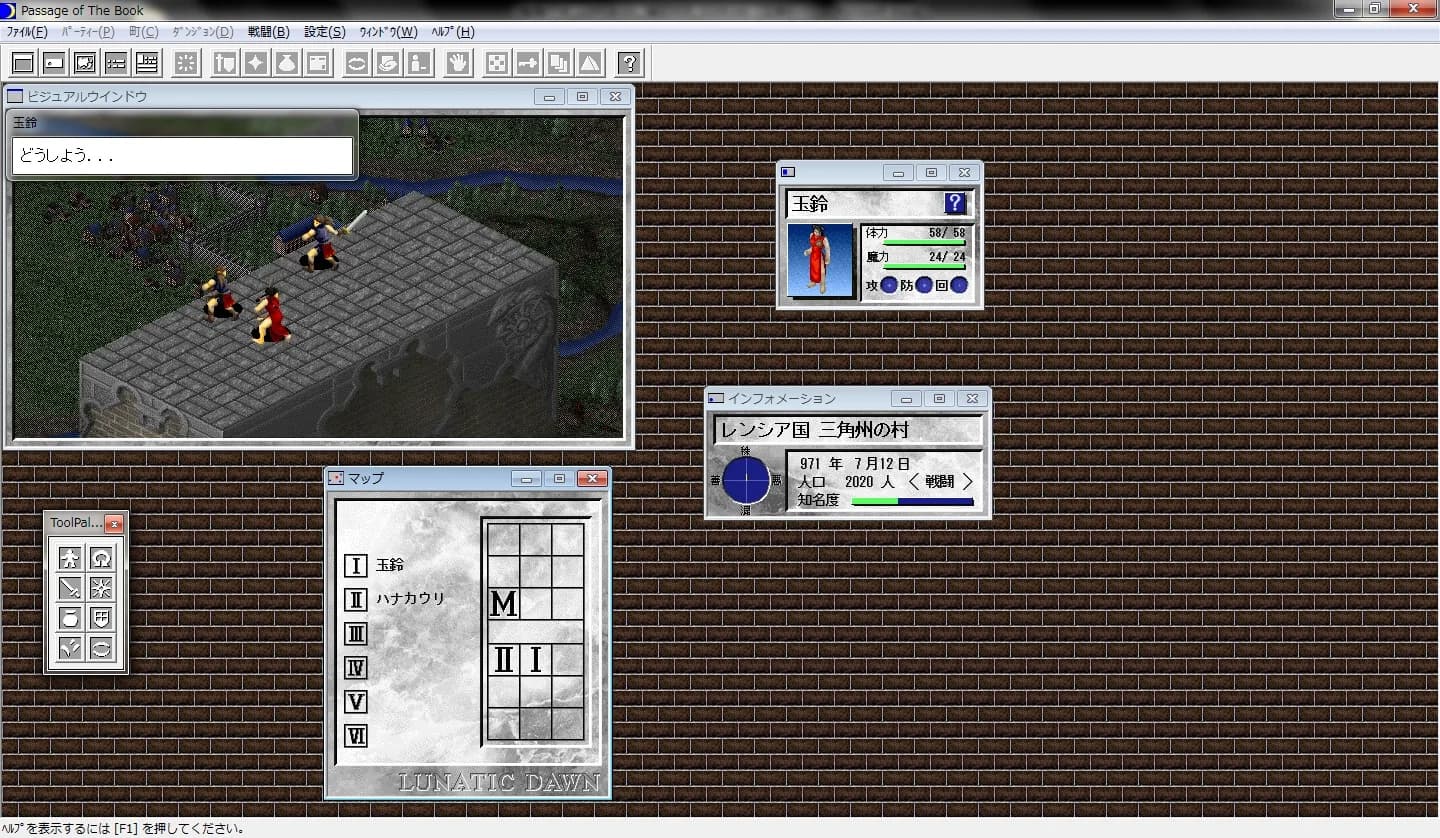Click the stacked squares toolbar icon
This screenshot has width=1440, height=838.
[559, 63]
